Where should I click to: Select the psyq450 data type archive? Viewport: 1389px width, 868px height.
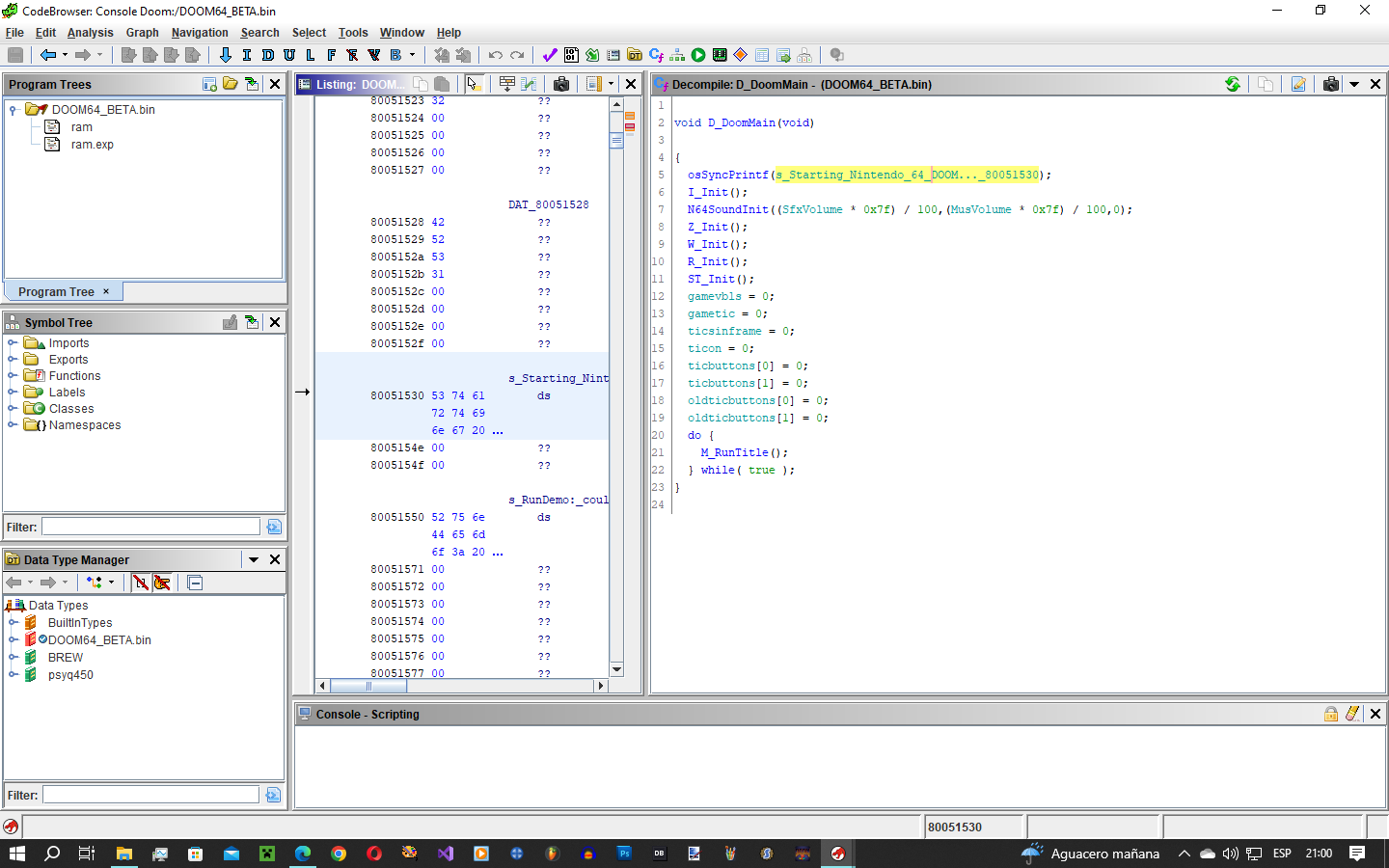(x=70, y=675)
